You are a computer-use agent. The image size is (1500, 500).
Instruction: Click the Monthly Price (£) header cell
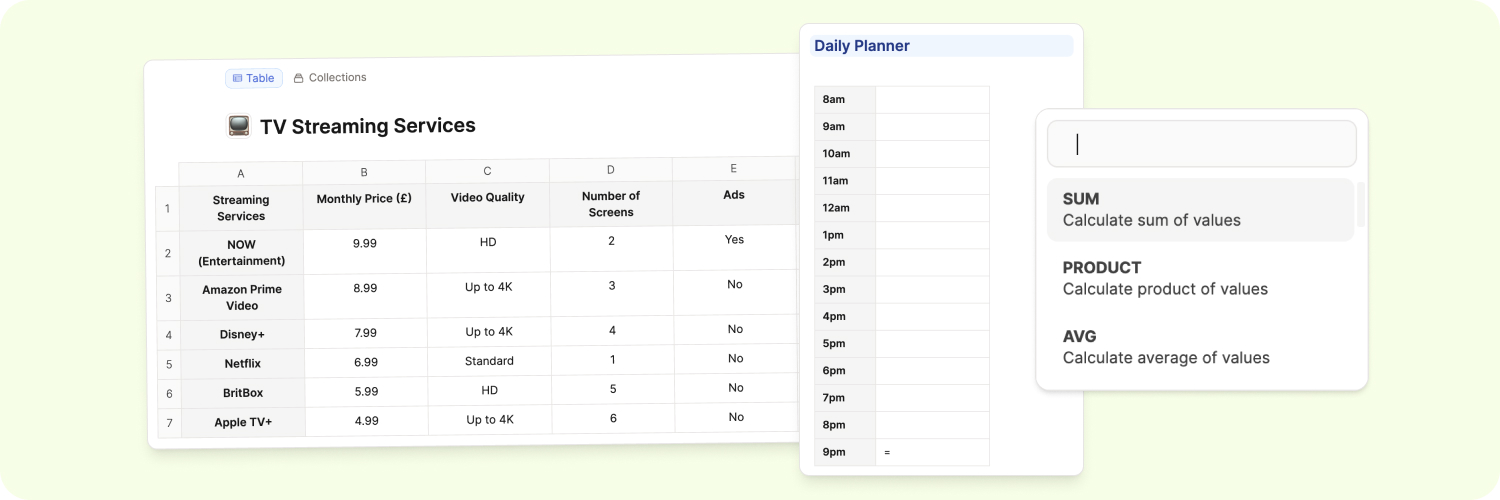tap(364, 199)
